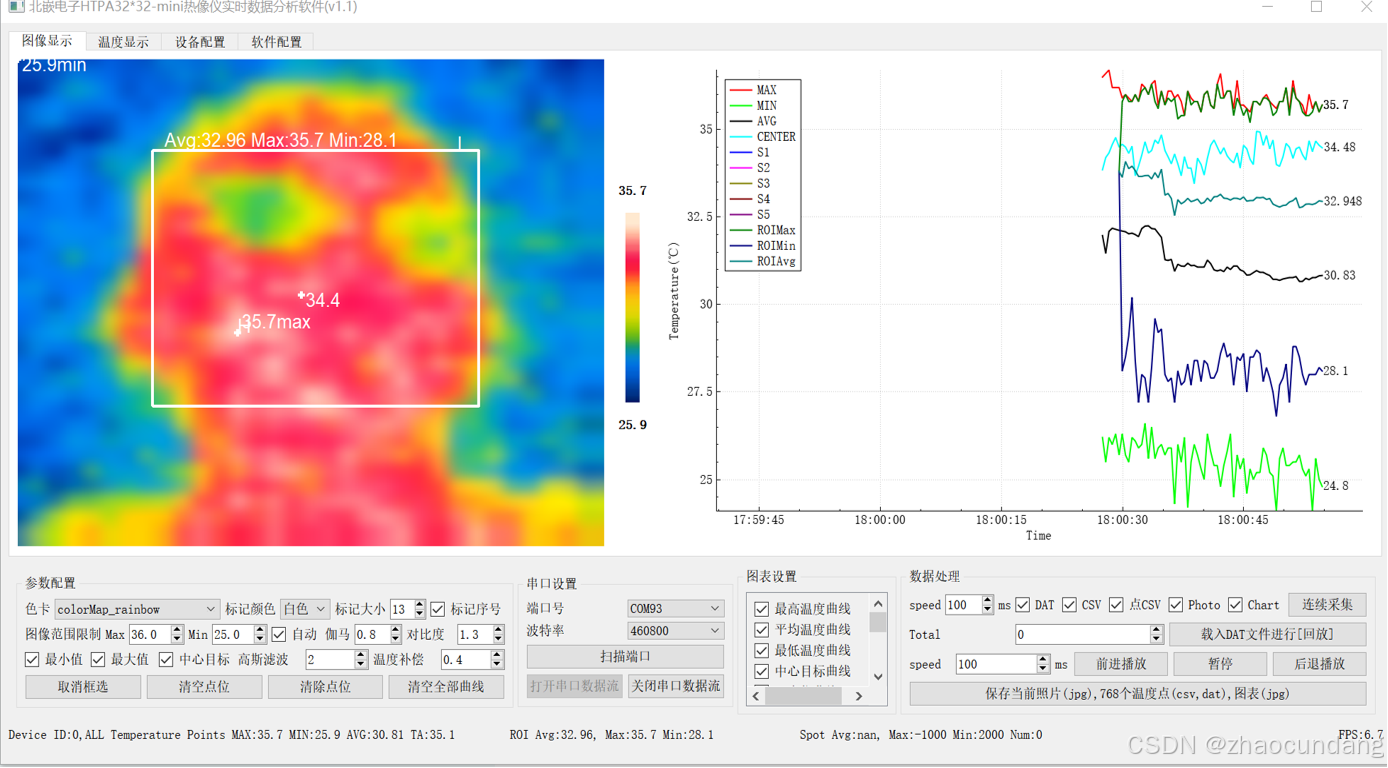
Task: Toggle the Chart checkbox
Action: click(1236, 605)
